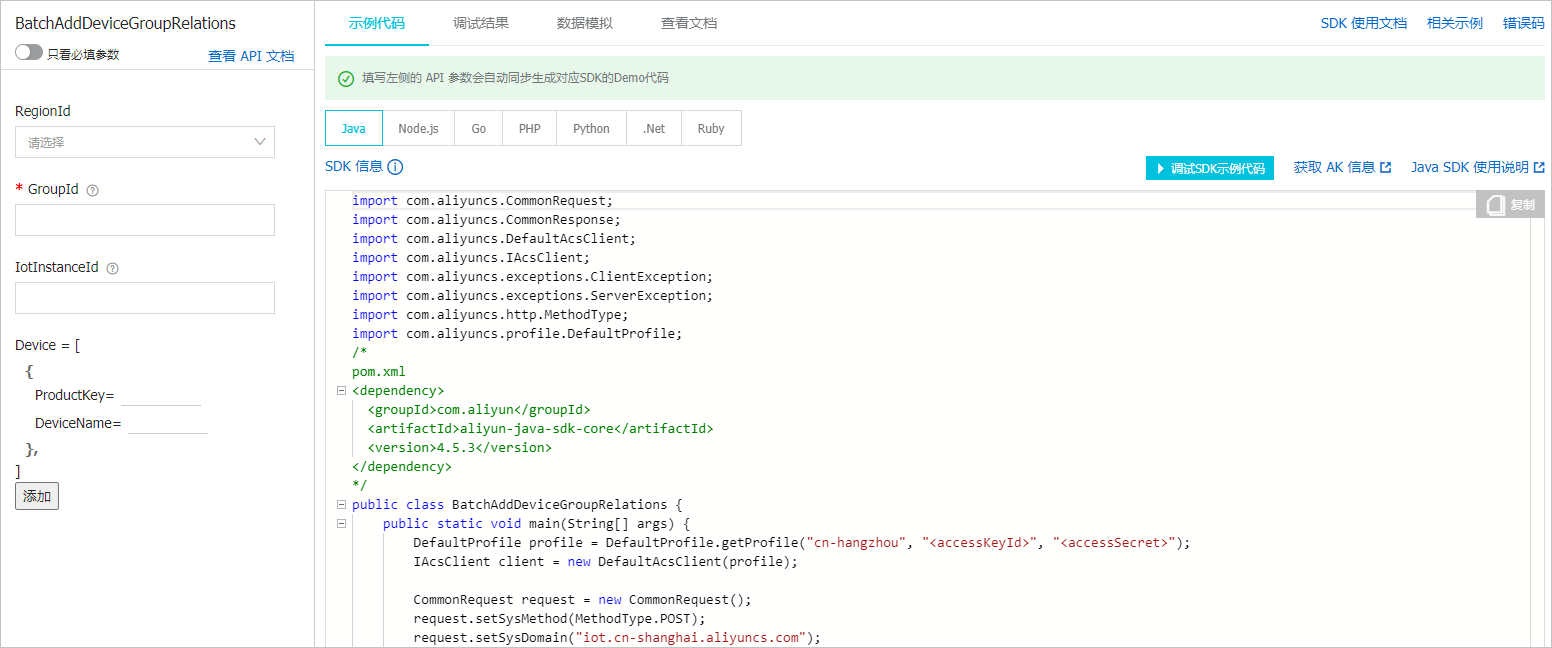This screenshot has height=648, width=1552.
Task: Open the SDK 使用文档 link
Action: [1364, 23]
